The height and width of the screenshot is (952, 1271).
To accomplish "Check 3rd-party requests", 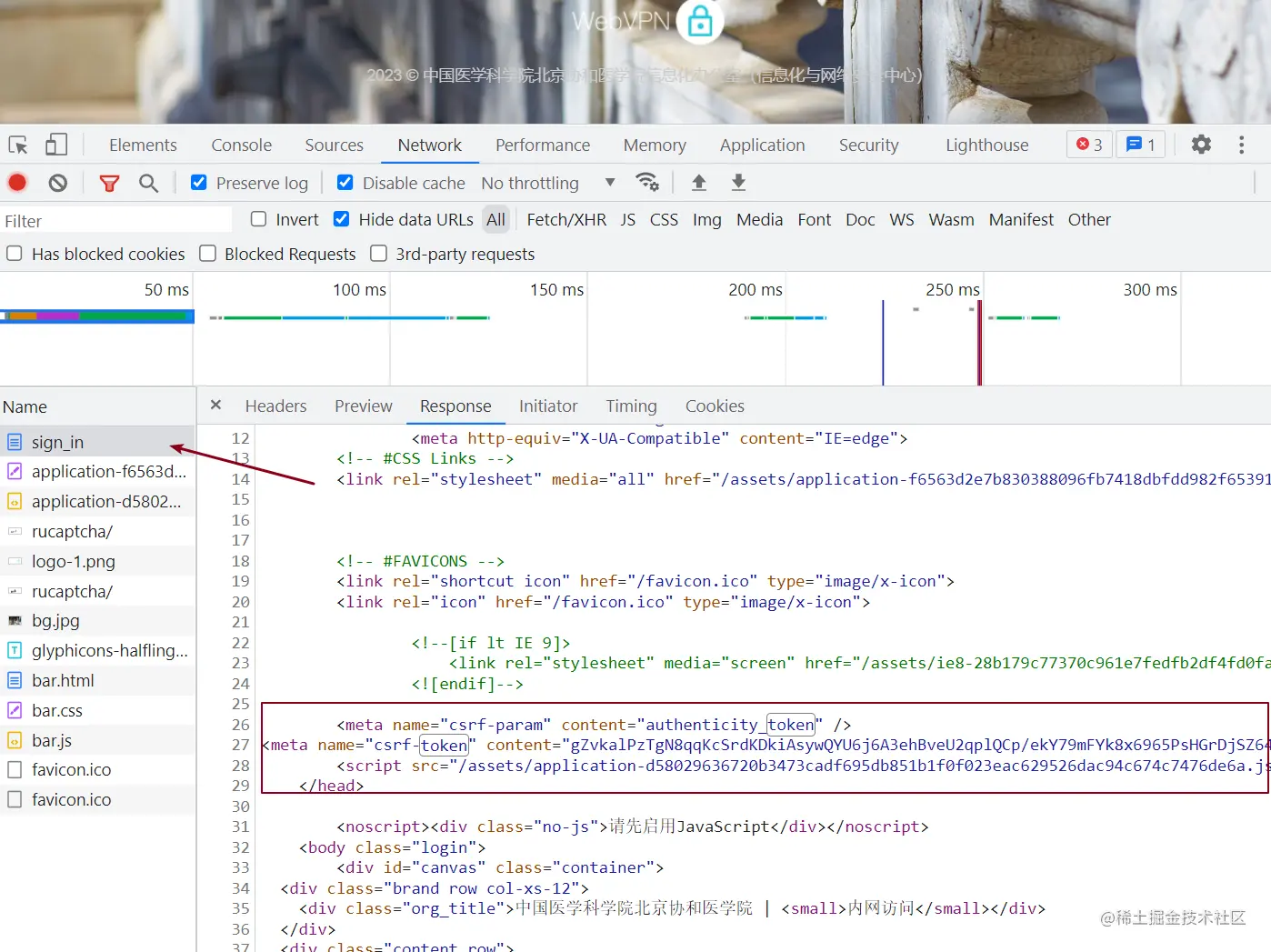I will point(378,253).
